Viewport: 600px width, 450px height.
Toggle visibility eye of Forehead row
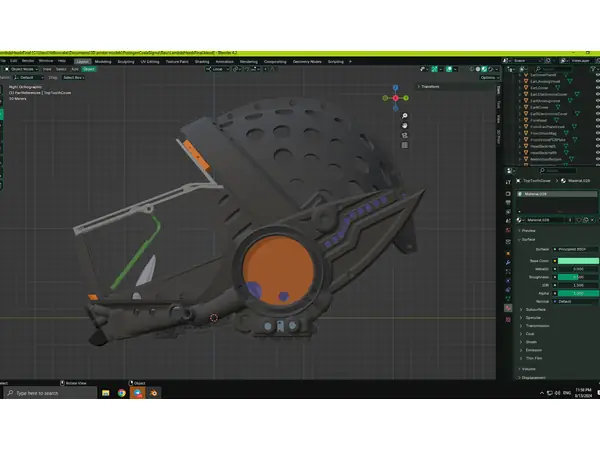598,120
